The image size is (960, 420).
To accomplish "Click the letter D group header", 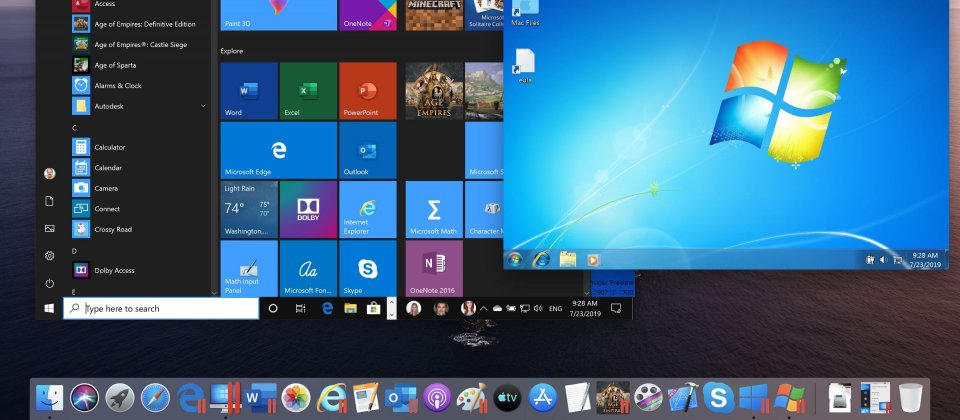I will pos(74,251).
